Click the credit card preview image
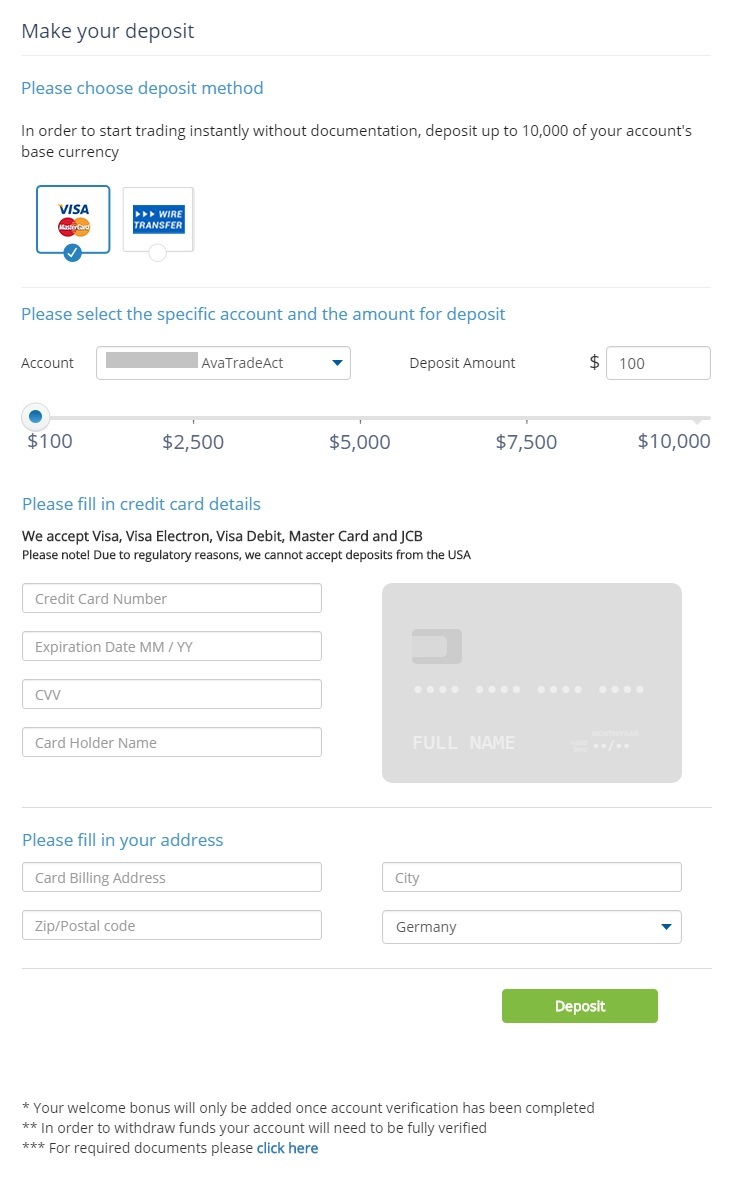The image size is (730, 1181). (531, 682)
